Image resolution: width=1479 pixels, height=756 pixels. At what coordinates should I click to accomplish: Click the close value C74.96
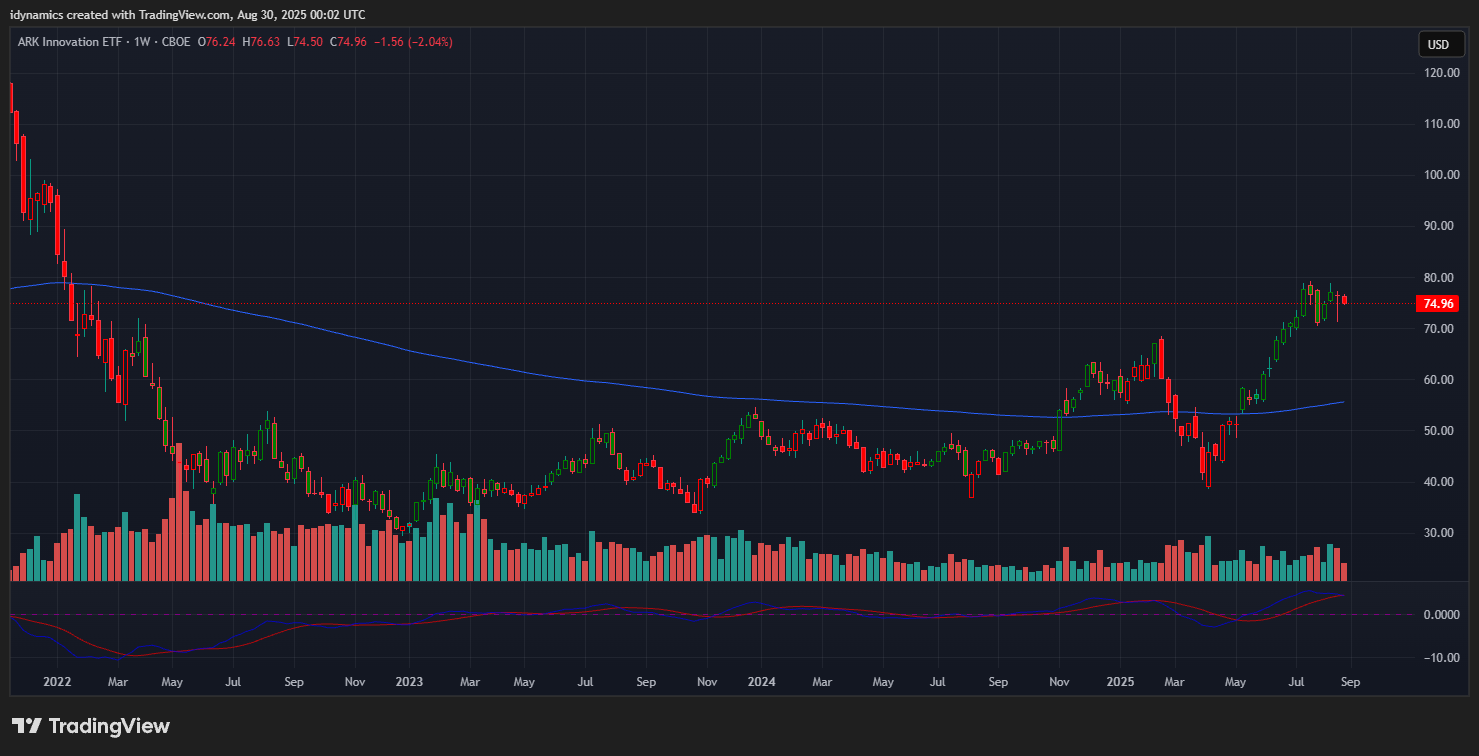click(x=349, y=43)
